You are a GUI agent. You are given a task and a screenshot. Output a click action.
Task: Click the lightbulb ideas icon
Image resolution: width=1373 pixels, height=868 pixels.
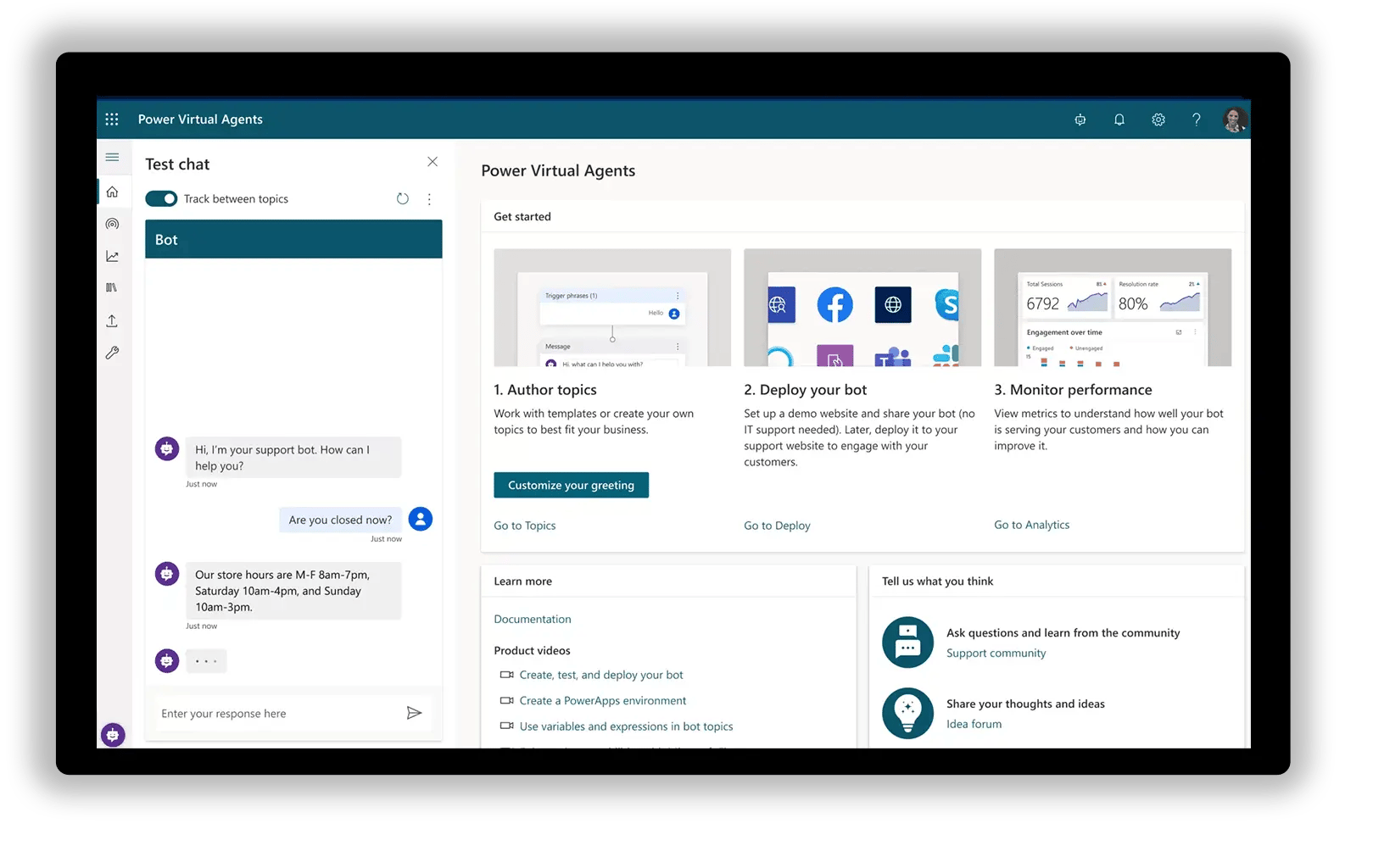tap(907, 713)
